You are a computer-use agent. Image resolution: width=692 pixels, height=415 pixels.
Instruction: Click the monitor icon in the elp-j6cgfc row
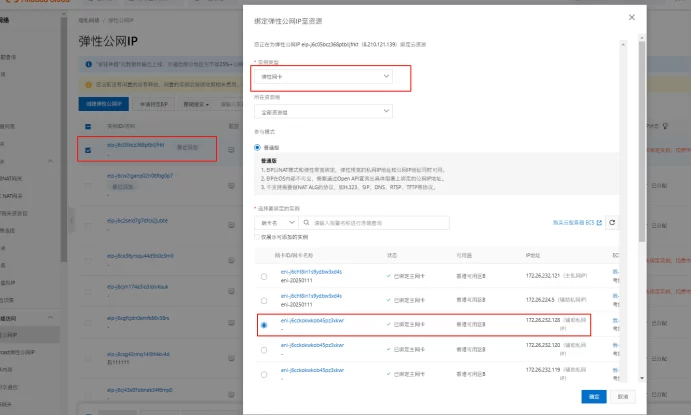click(x=231, y=323)
